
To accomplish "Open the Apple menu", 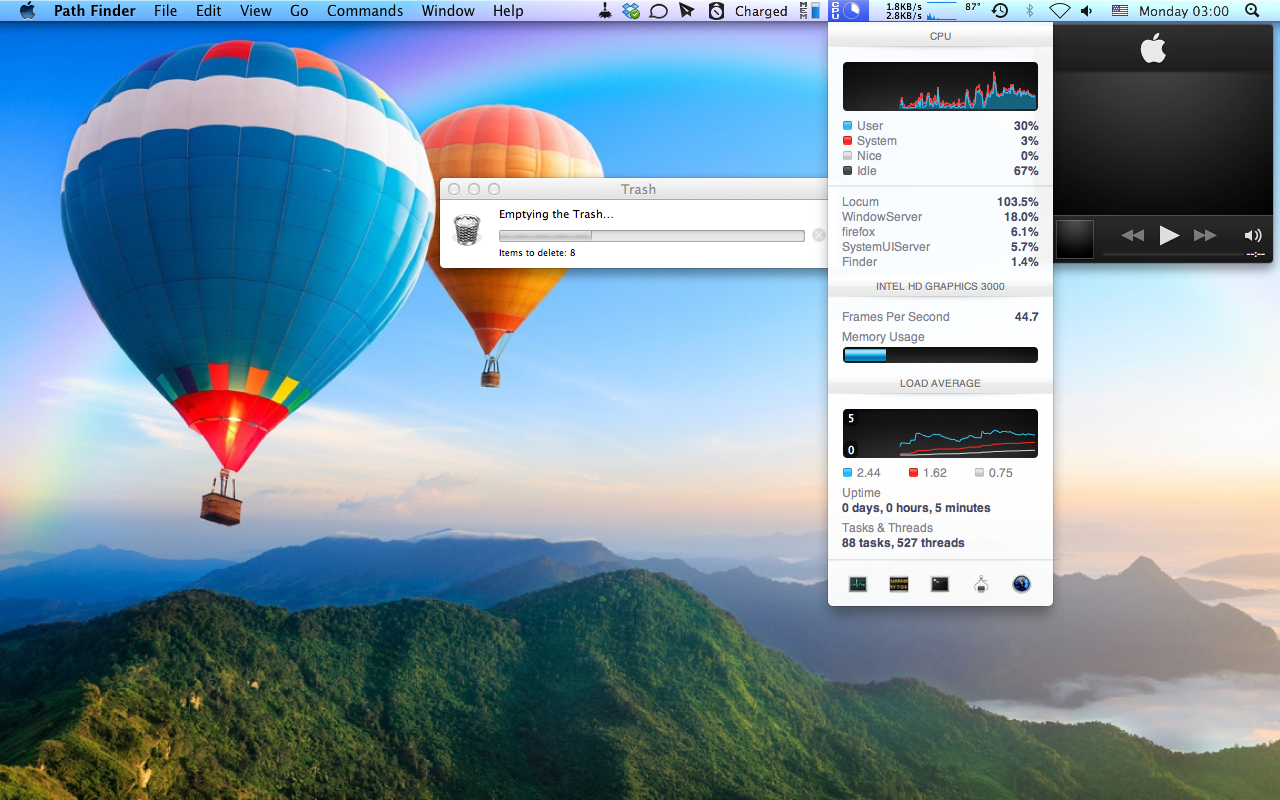I will point(27,11).
